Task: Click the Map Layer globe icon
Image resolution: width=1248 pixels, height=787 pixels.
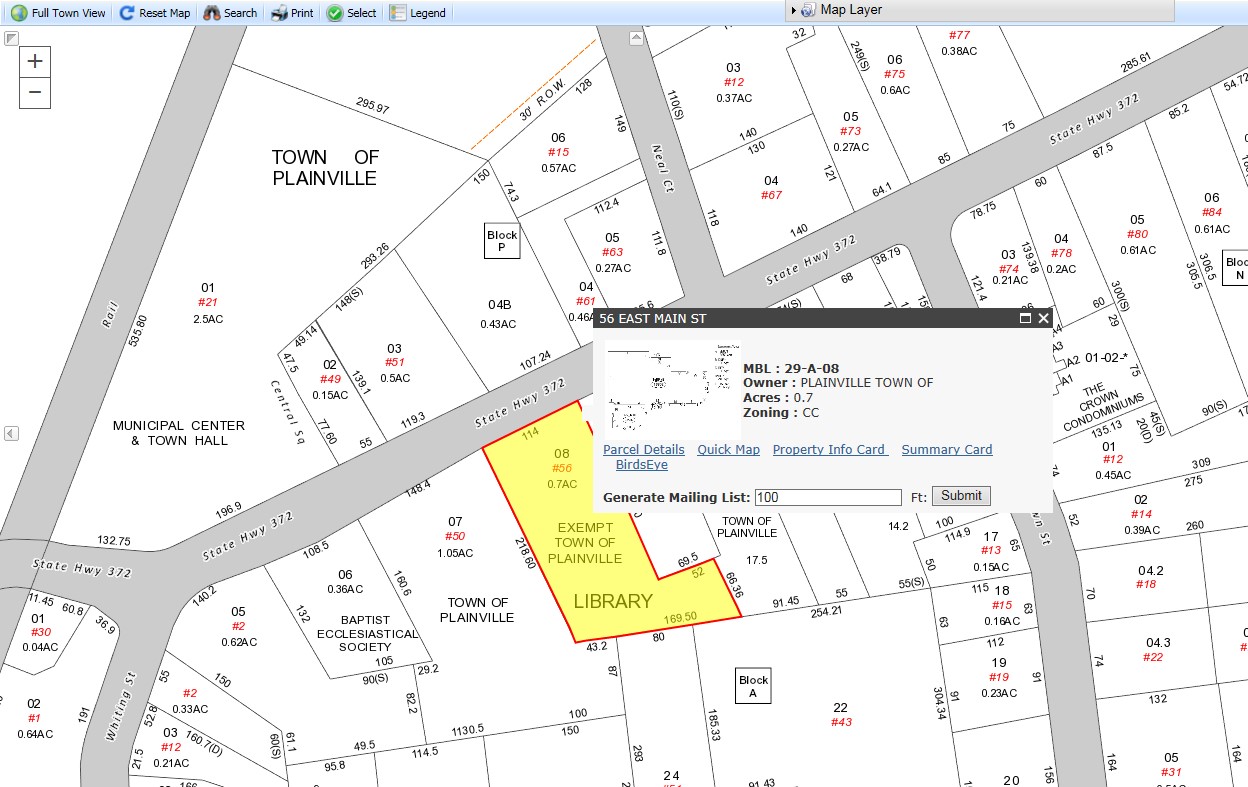Action: click(807, 10)
